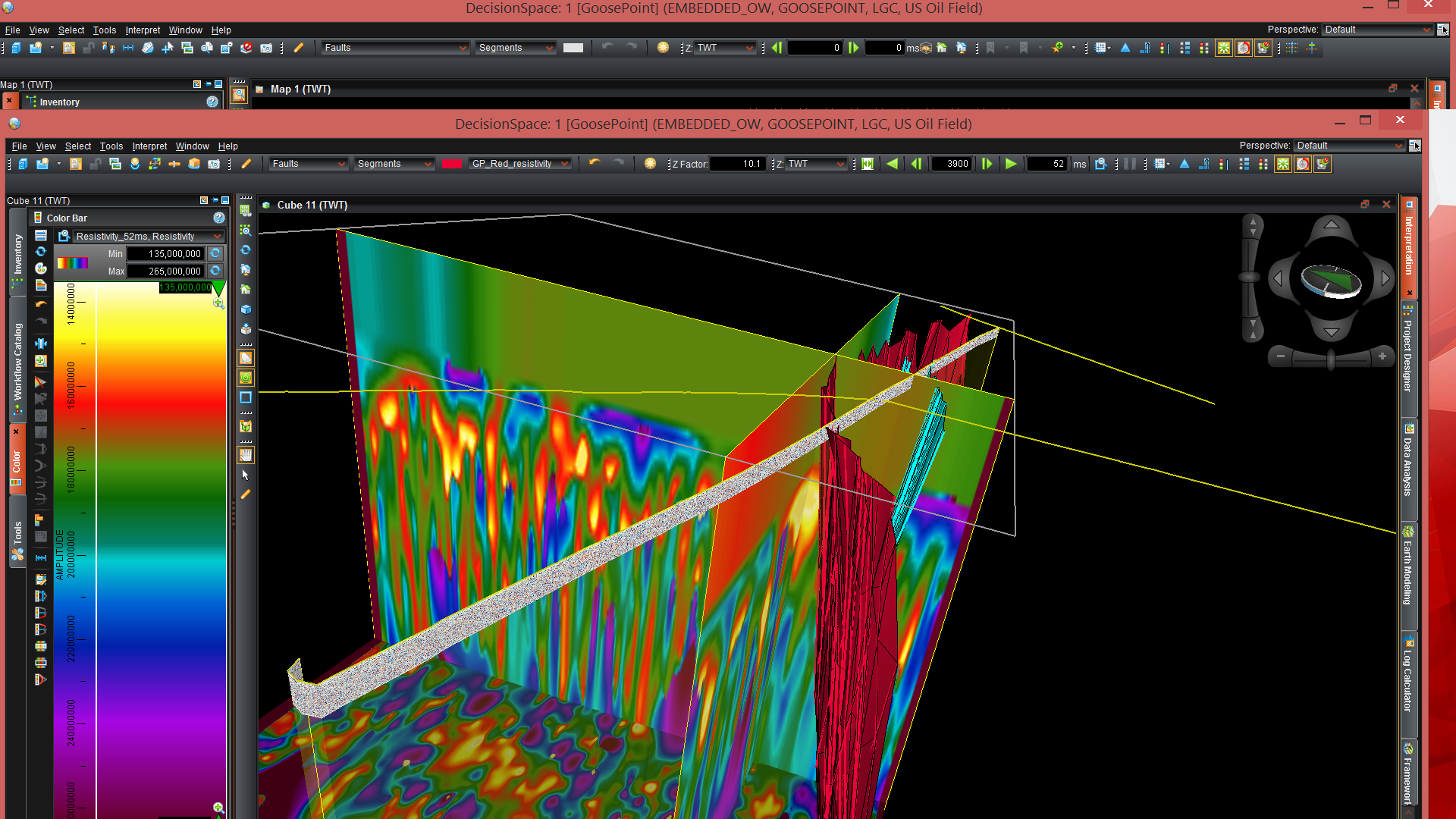Click the sun lighting icon next to Z Factor
Image resolution: width=1456 pixels, height=819 pixels.
pos(650,164)
